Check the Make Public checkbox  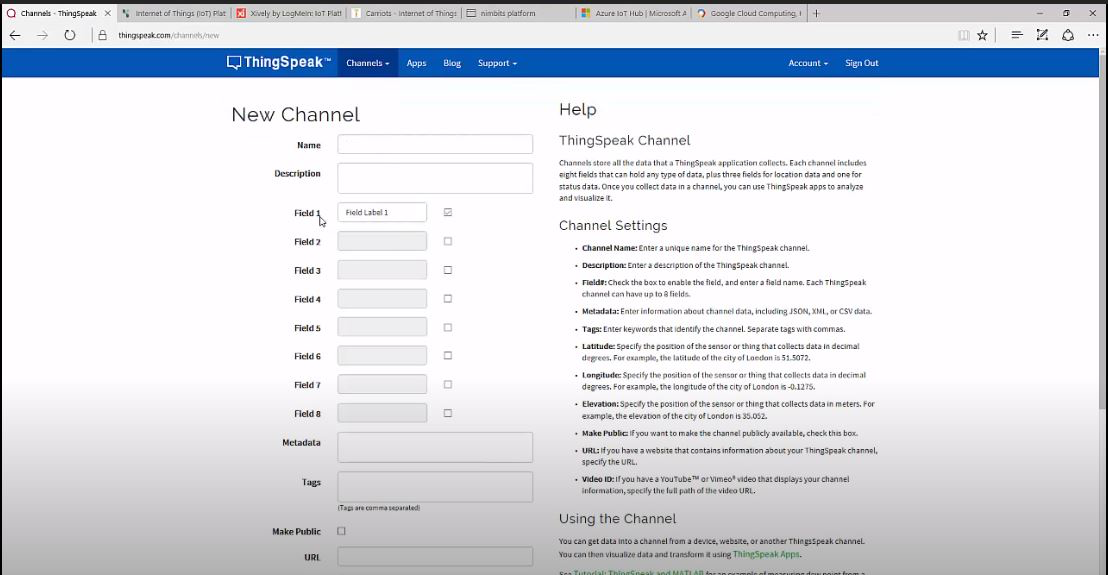(x=341, y=531)
